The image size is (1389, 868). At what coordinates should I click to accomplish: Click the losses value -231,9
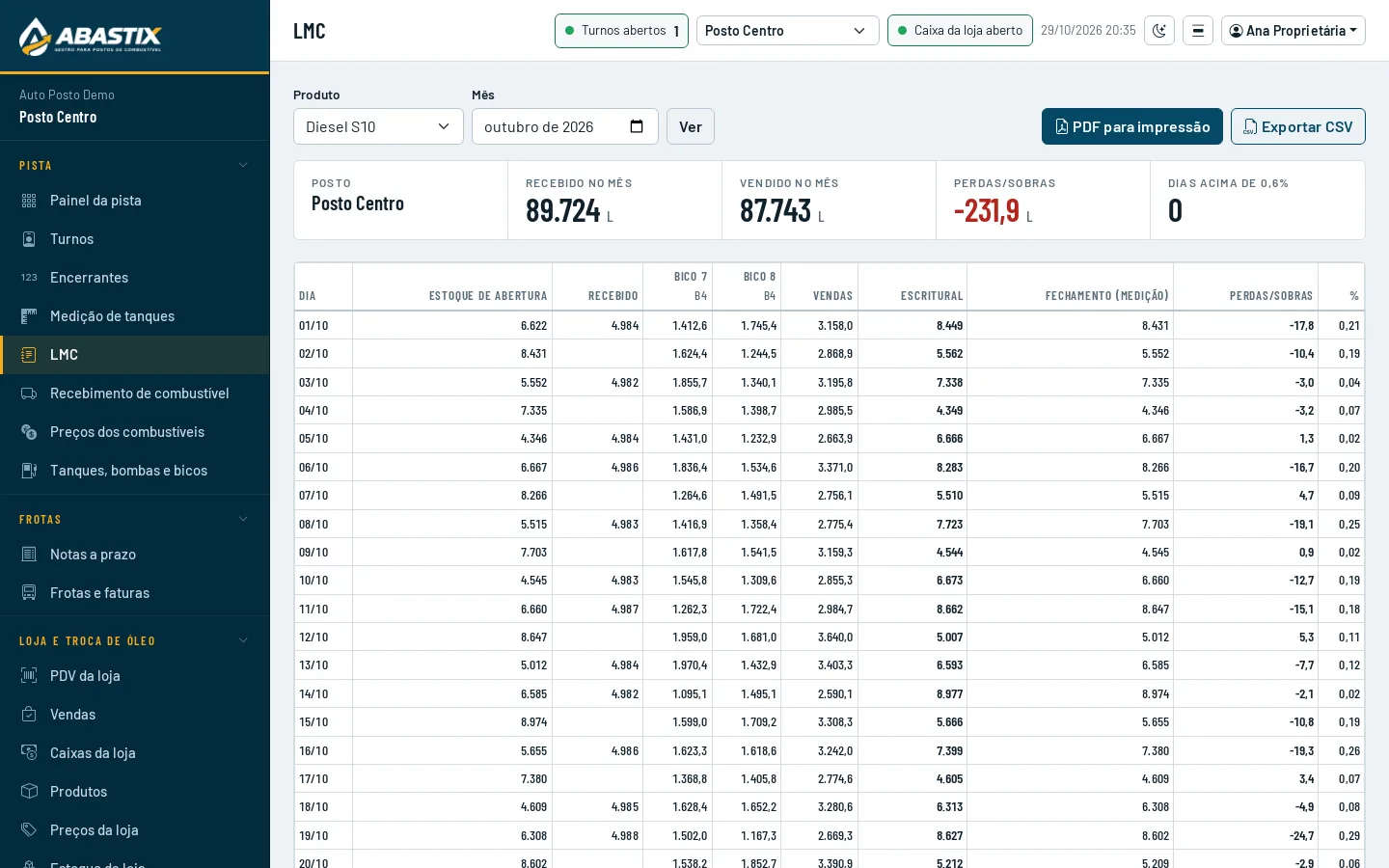[987, 210]
